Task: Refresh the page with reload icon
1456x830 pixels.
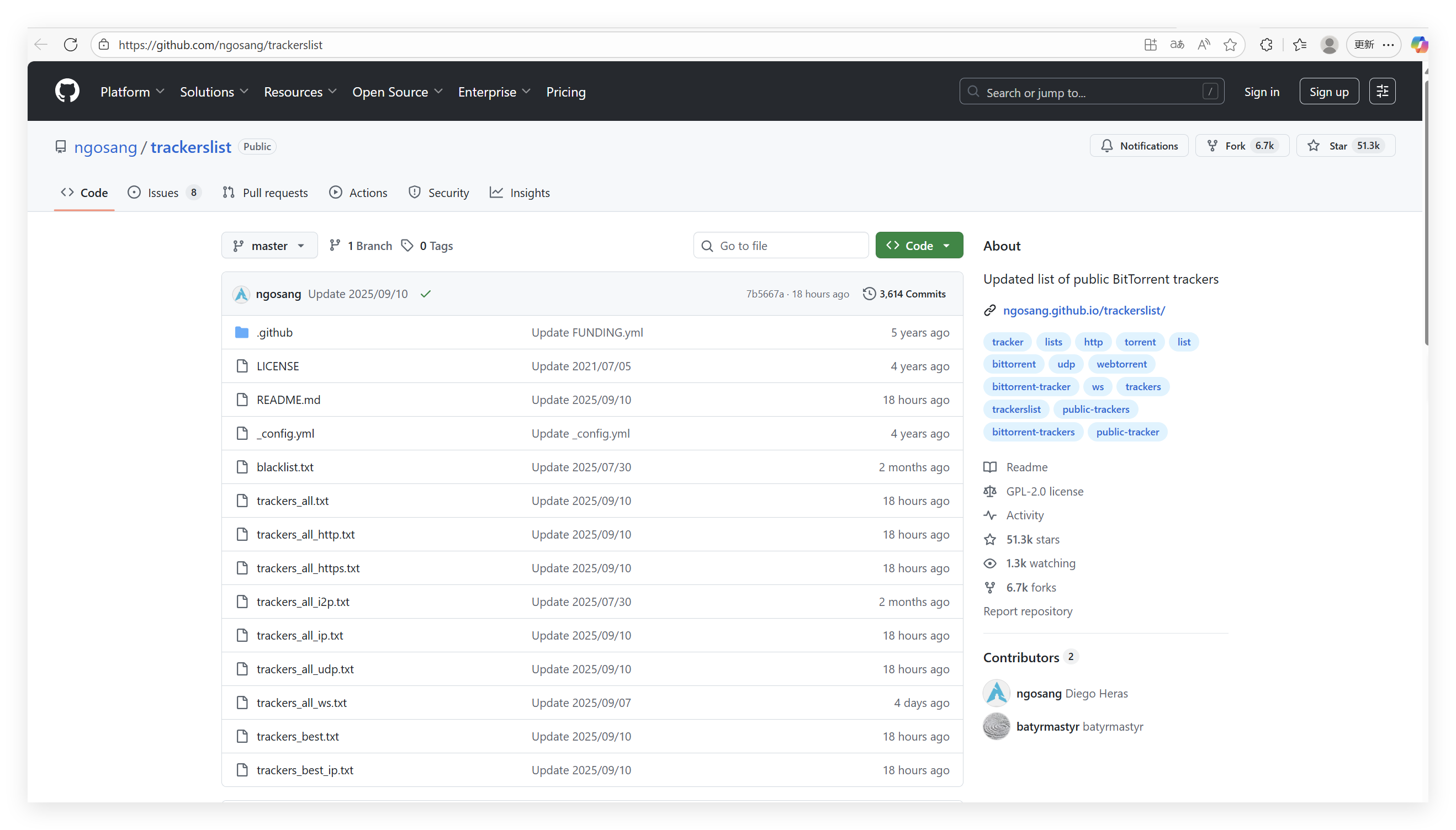Action: click(x=71, y=45)
